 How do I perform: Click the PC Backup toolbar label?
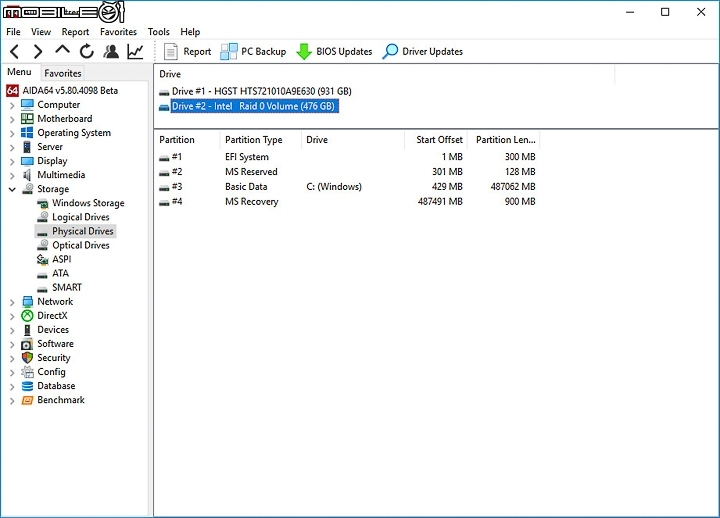point(264,51)
